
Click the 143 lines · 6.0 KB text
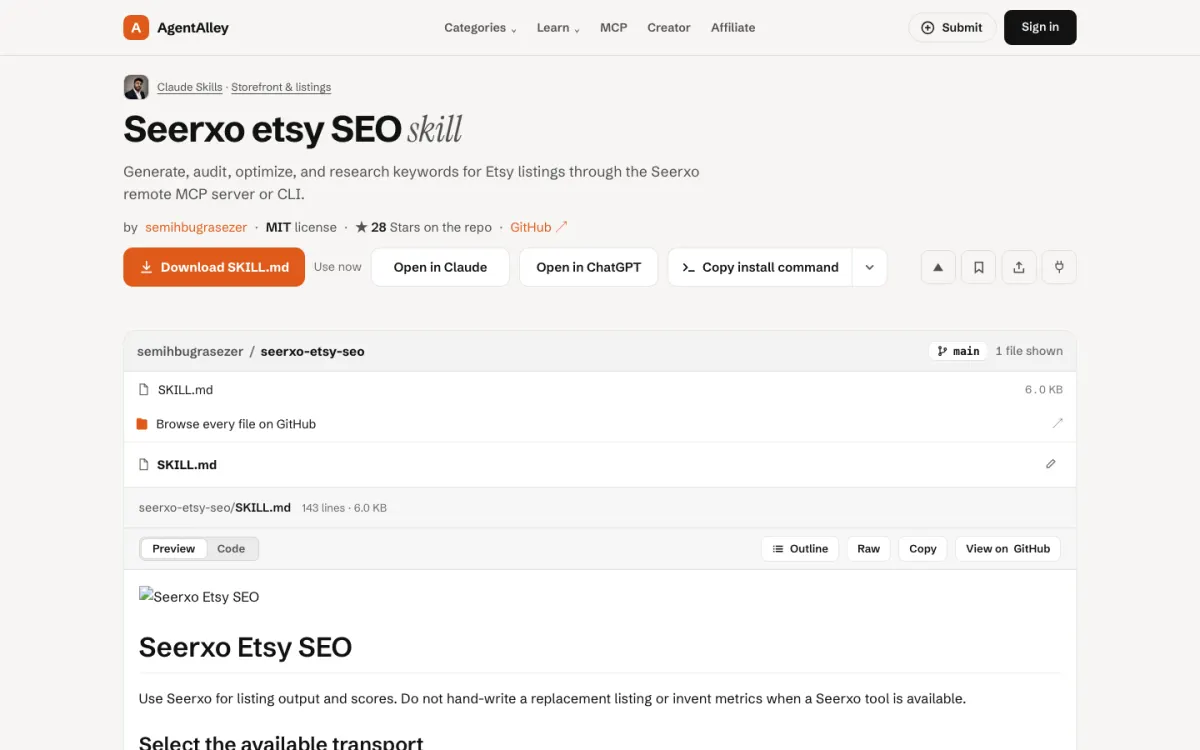344,508
